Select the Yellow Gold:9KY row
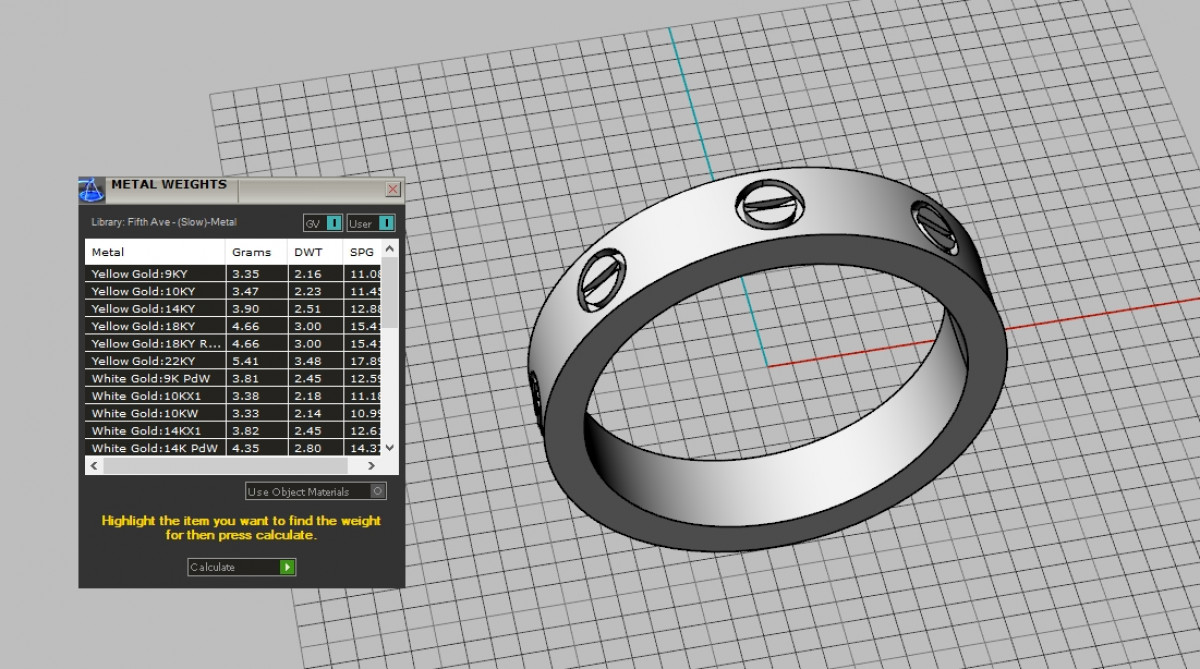1200x669 pixels. pyautogui.click(x=154, y=273)
